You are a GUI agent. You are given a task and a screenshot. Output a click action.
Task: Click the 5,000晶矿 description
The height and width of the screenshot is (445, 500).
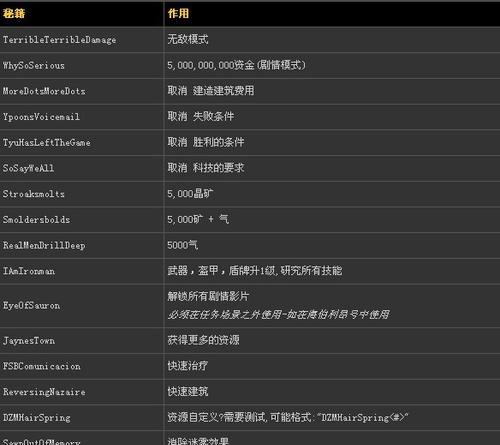click(x=190, y=194)
